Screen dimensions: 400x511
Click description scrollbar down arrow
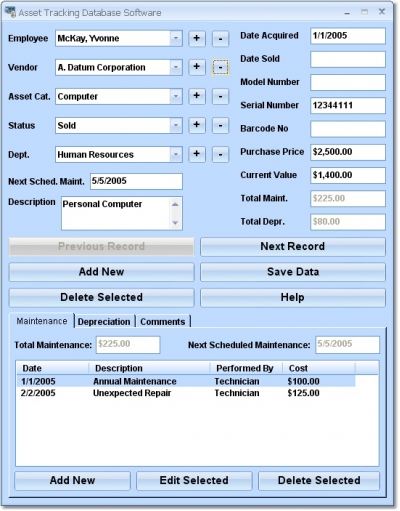point(175,222)
